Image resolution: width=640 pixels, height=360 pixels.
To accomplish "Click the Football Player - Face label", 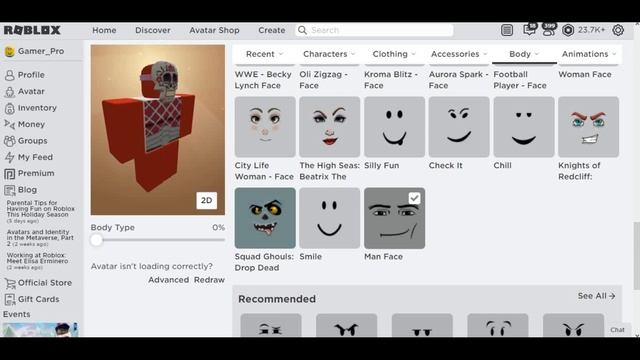I will (520, 80).
